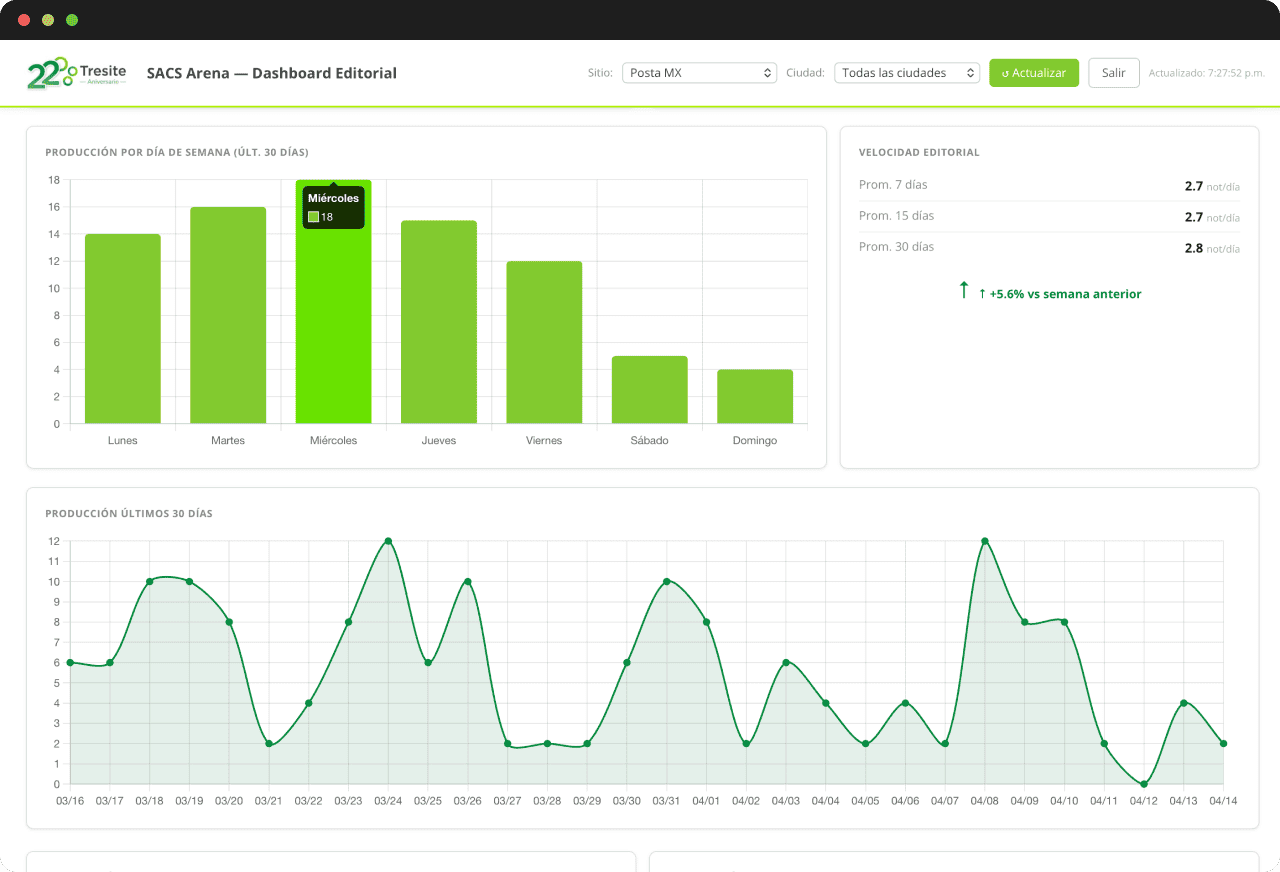Click the 03/24 peak data point
The image size is (1280, 872).
388,541
